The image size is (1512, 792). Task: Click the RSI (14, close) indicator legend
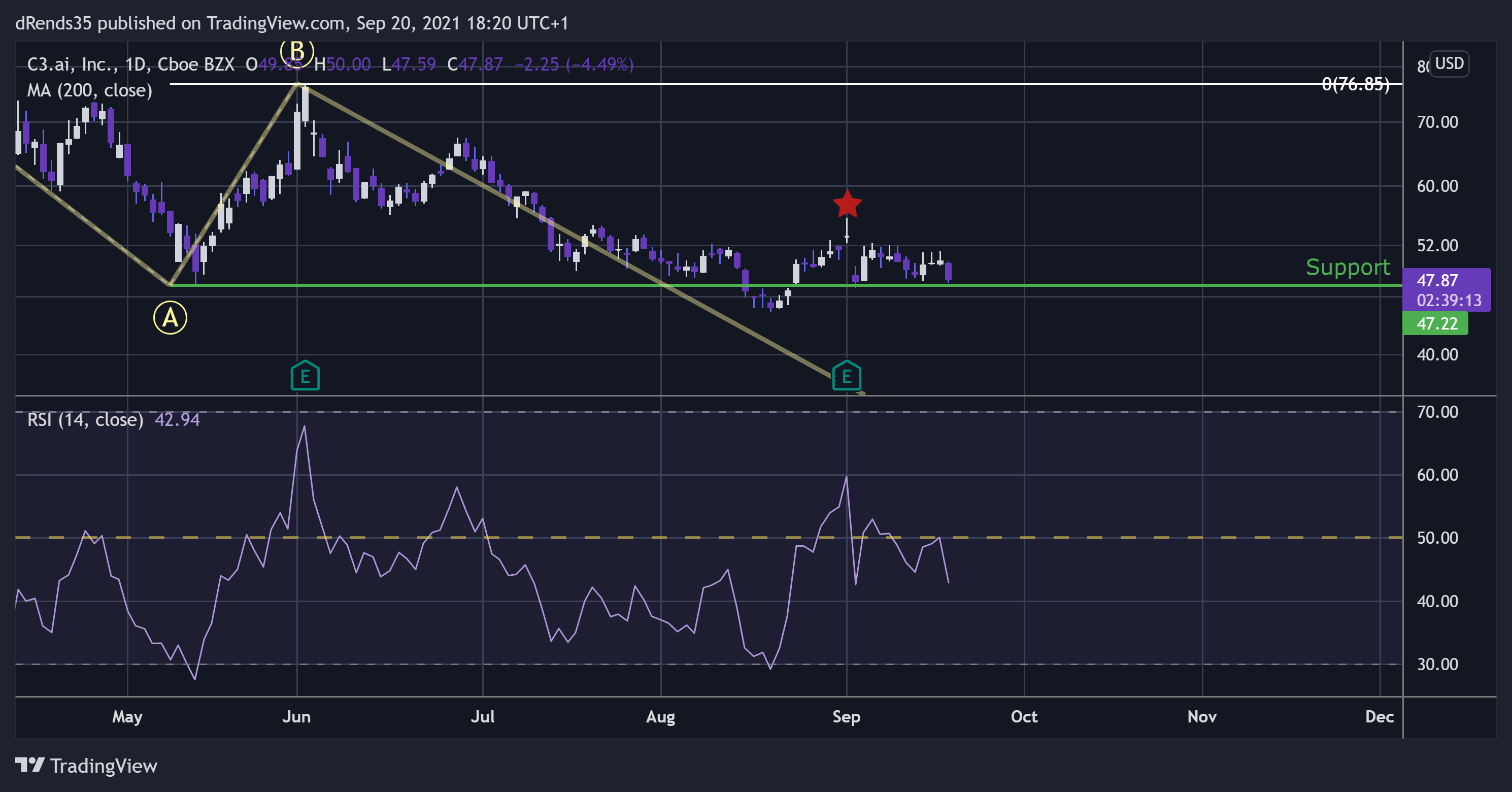(85, 420)
